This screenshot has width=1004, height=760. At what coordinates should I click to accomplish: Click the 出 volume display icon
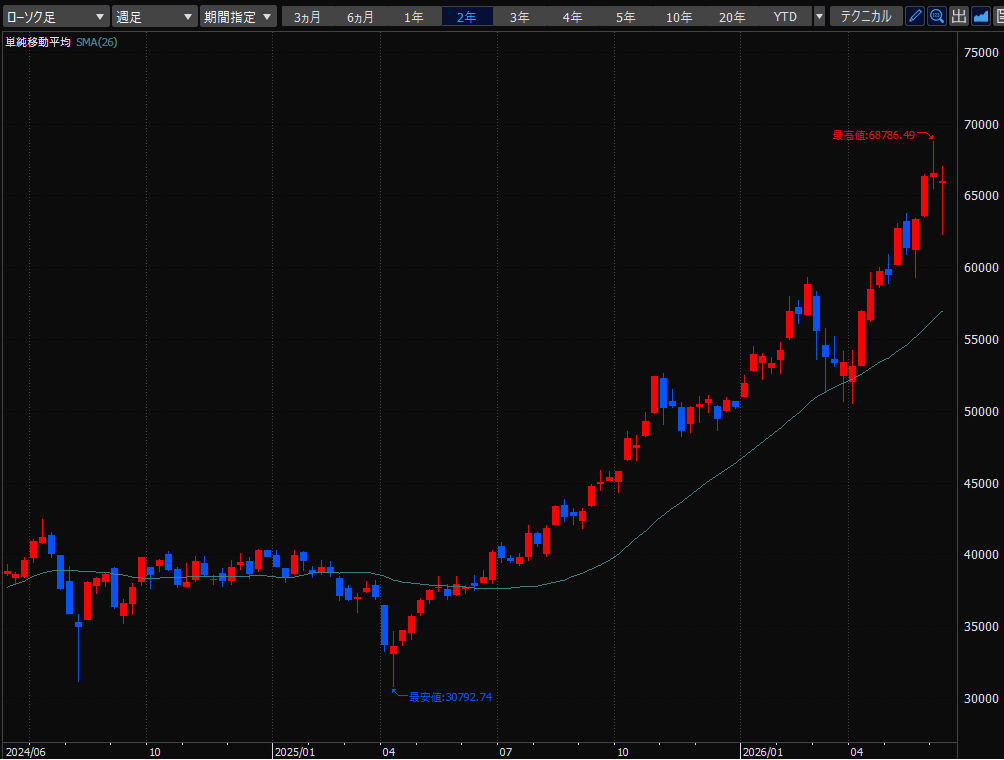[x=959, y=16]
